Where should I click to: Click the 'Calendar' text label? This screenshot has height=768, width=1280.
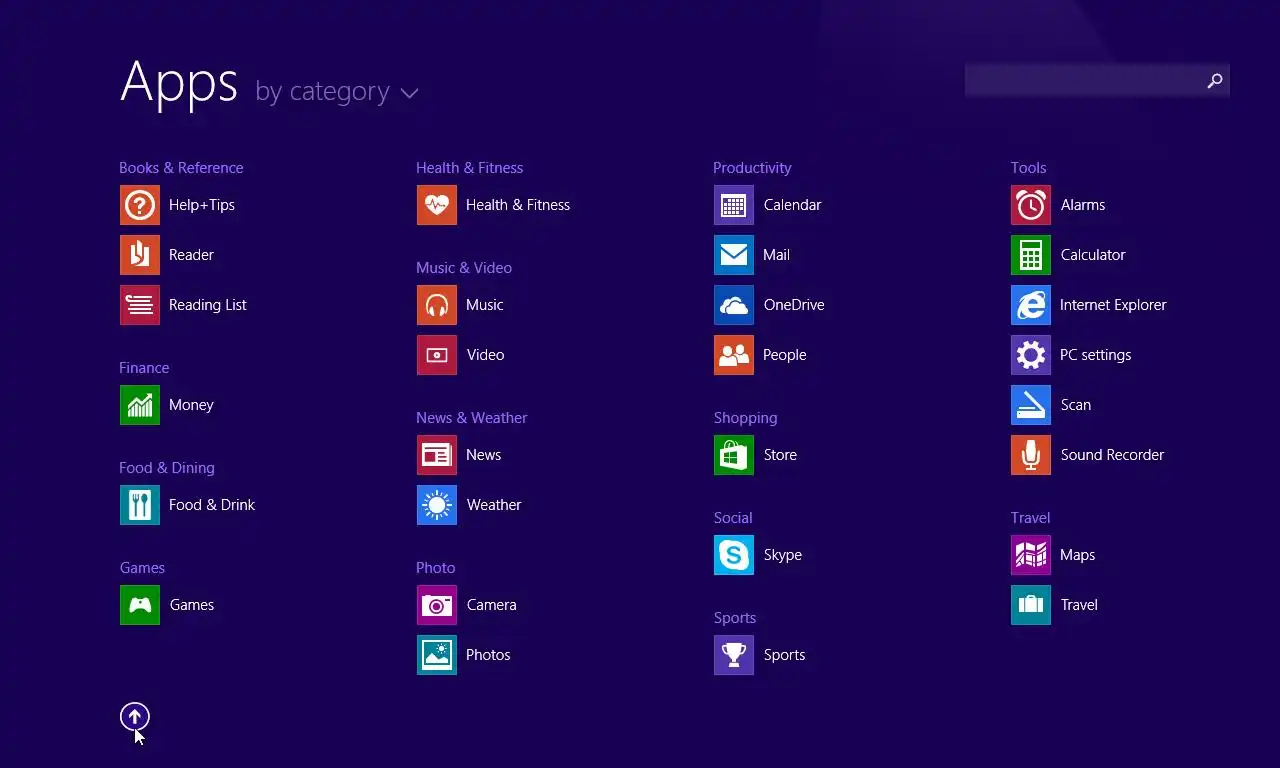coord(792,205)
